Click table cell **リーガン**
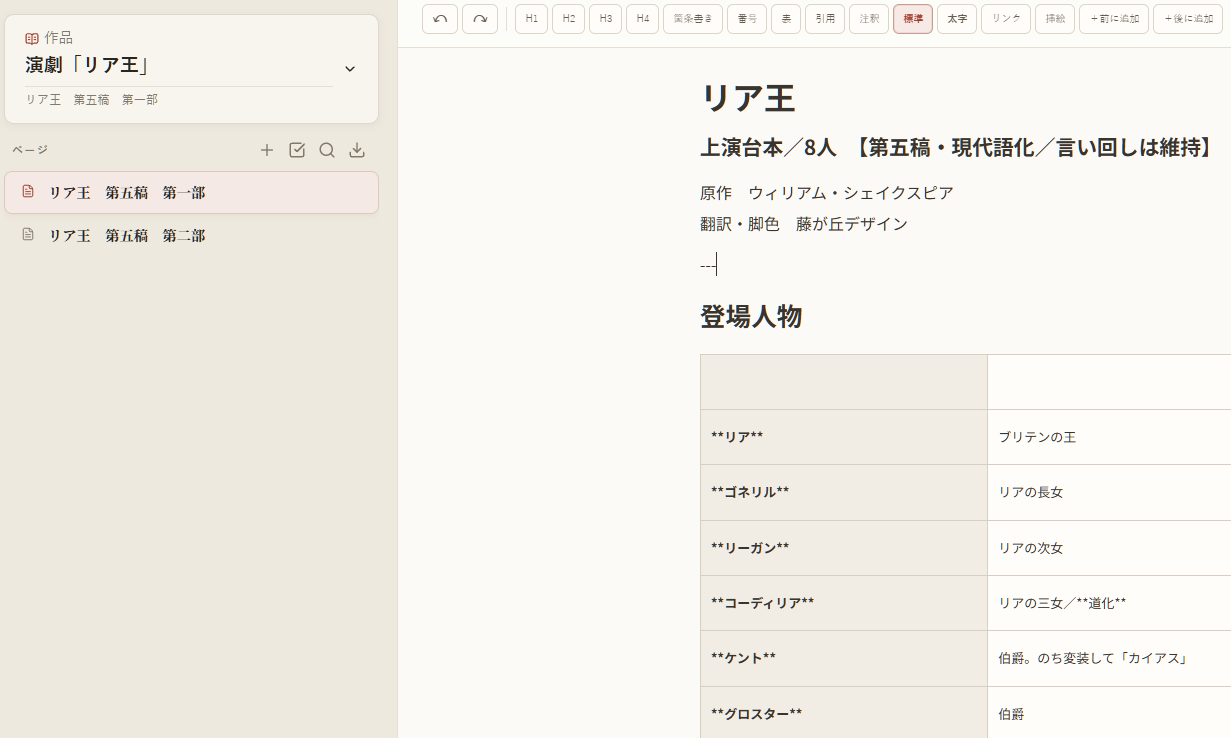This screenshot has width=1231, height=738. coord(844,548)
